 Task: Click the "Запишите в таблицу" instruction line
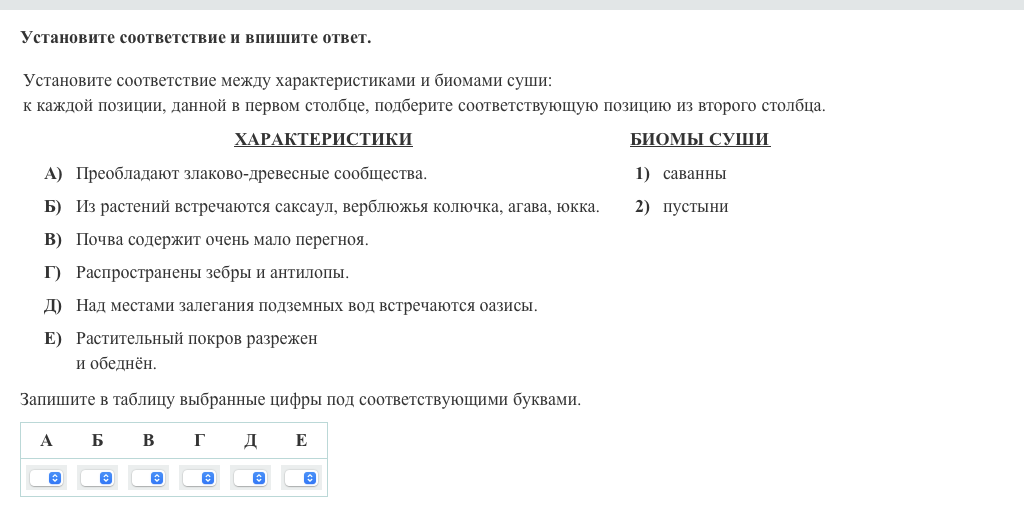[x=300, y=400]
